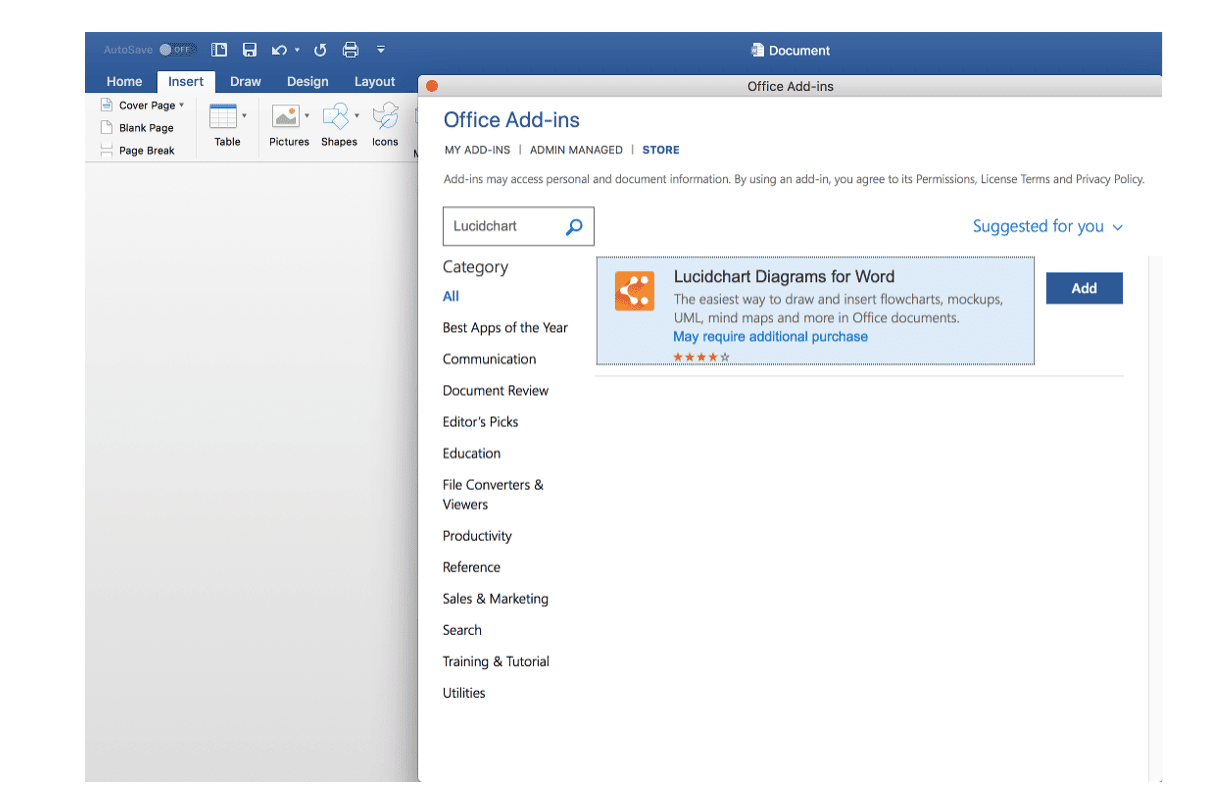This screenshot has width=1227, height=803.
Task: Insert a Page Break
Action: (x=138, y=151)
